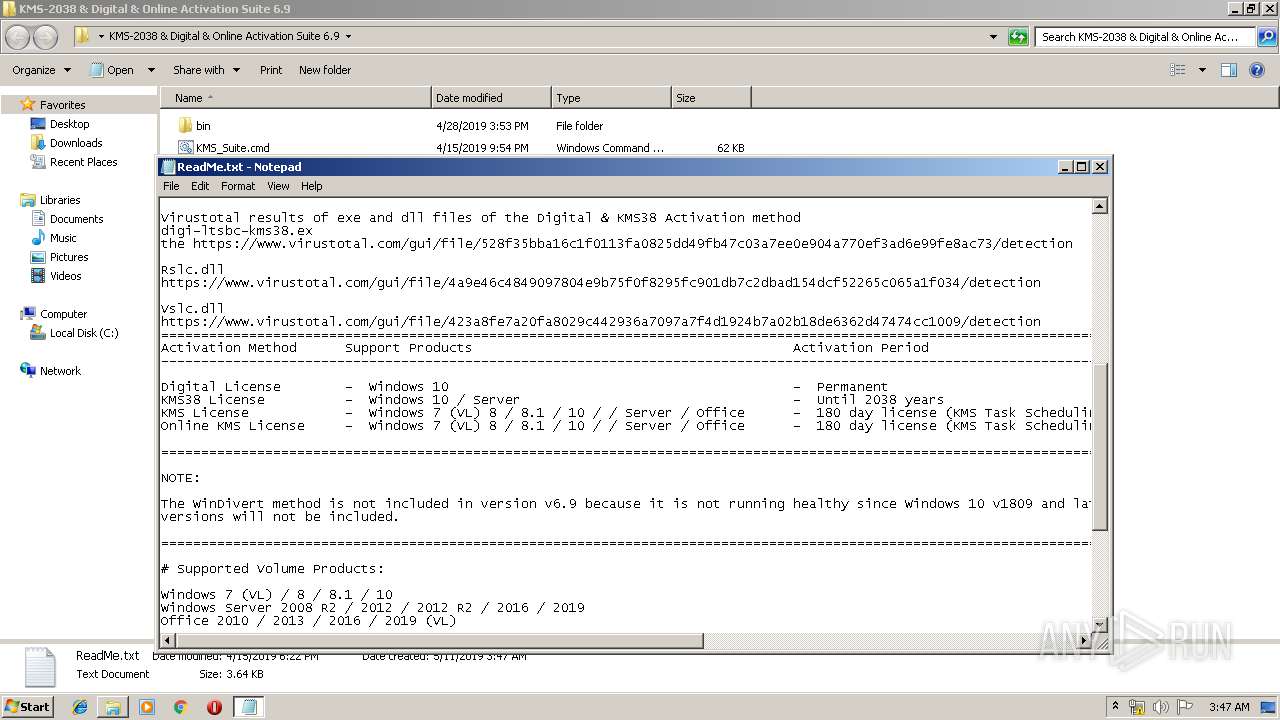Image resolution: width=1280 pixels, height=720 pixels.
Task: Click the Favorites star icon in sidebar
Action: pos(28,105)
